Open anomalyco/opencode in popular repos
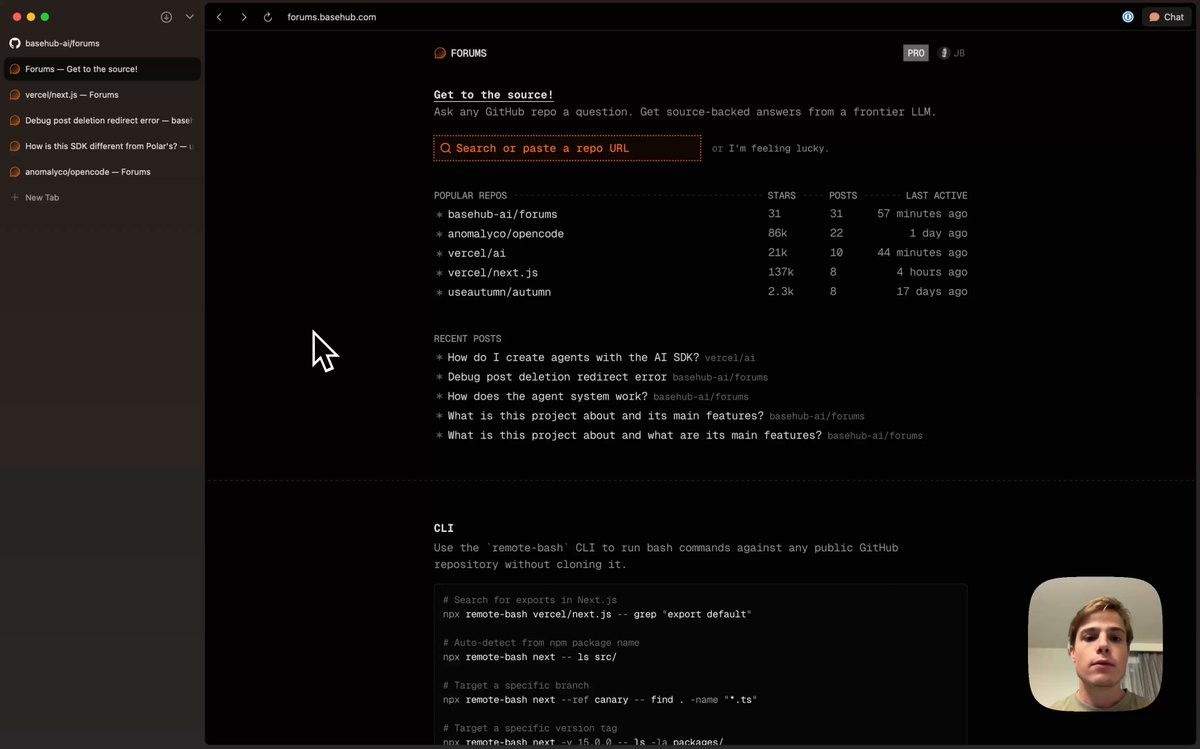The image size is (1200, 749). [x=505, y=234]
